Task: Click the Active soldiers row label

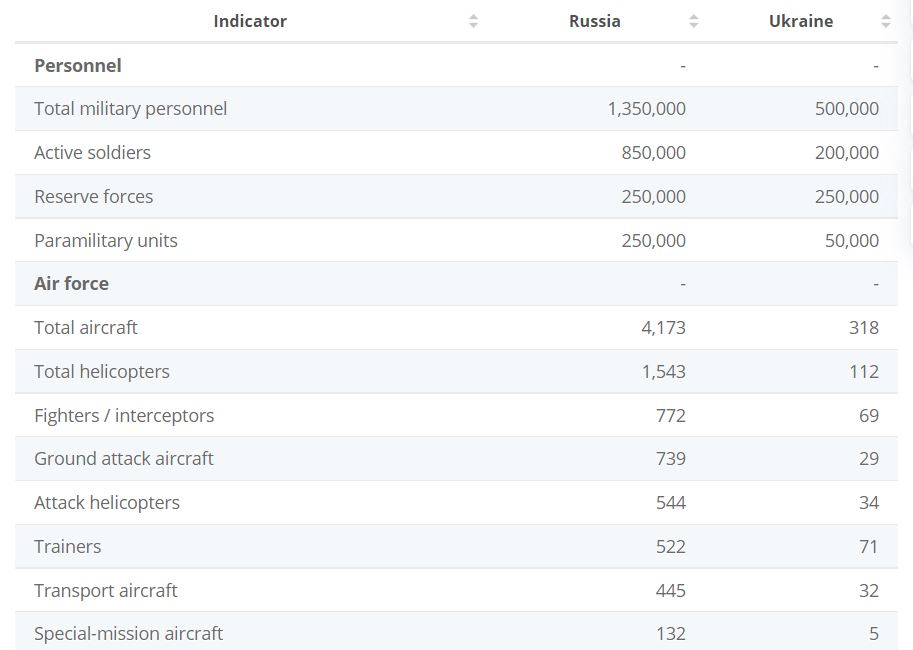Action: [93, 153]
